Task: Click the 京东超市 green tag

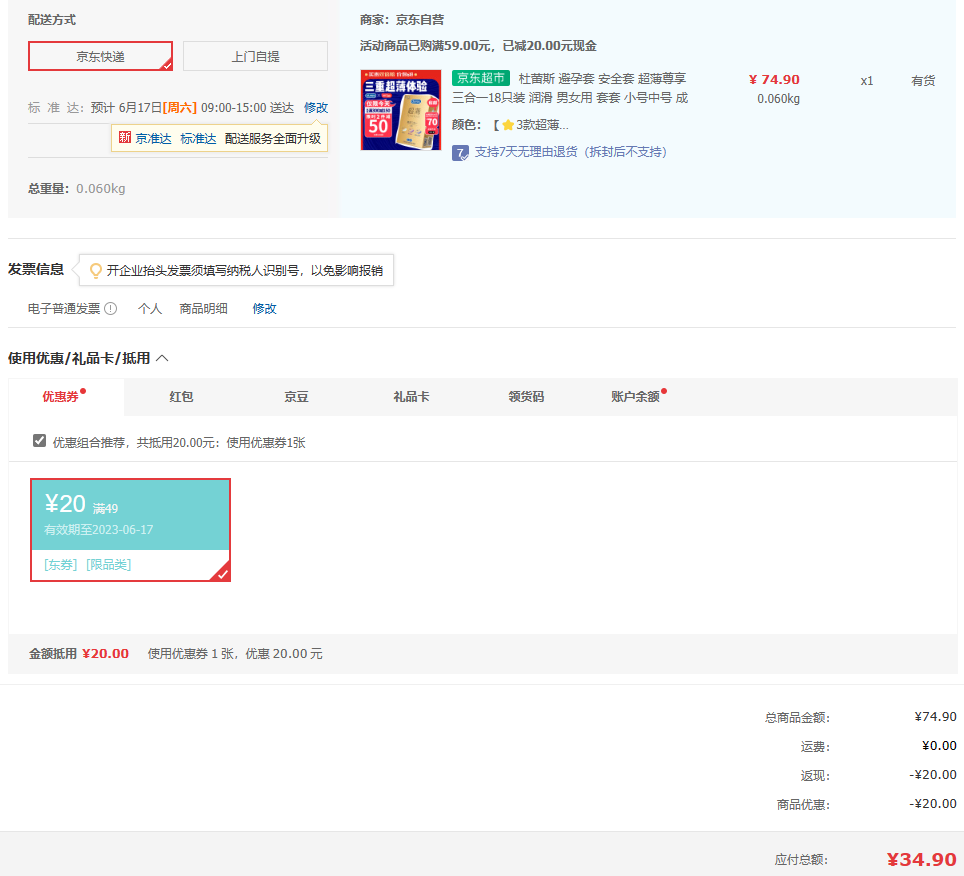Action: click(x=481, y=78)
